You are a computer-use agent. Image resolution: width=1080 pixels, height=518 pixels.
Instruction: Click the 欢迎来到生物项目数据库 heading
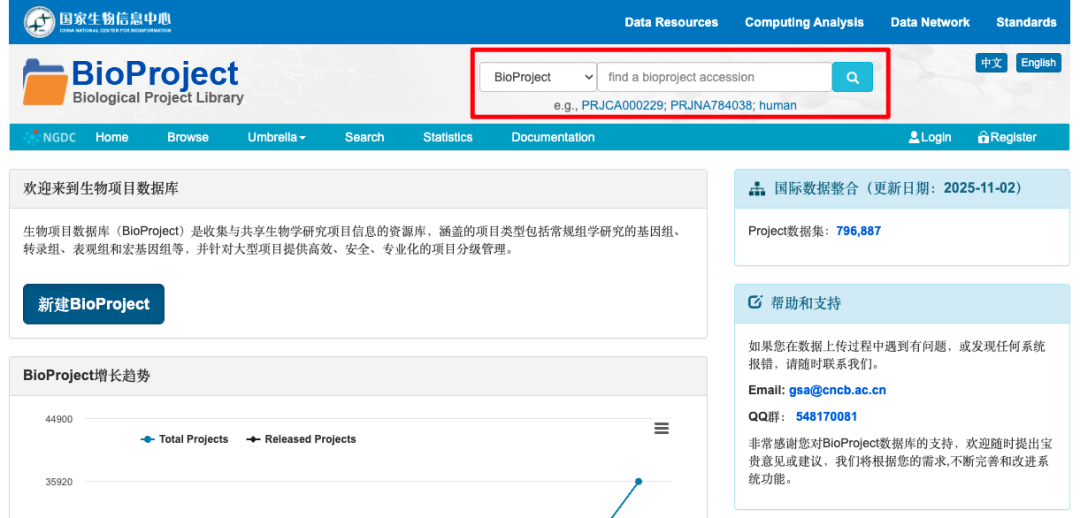(101, 188)
